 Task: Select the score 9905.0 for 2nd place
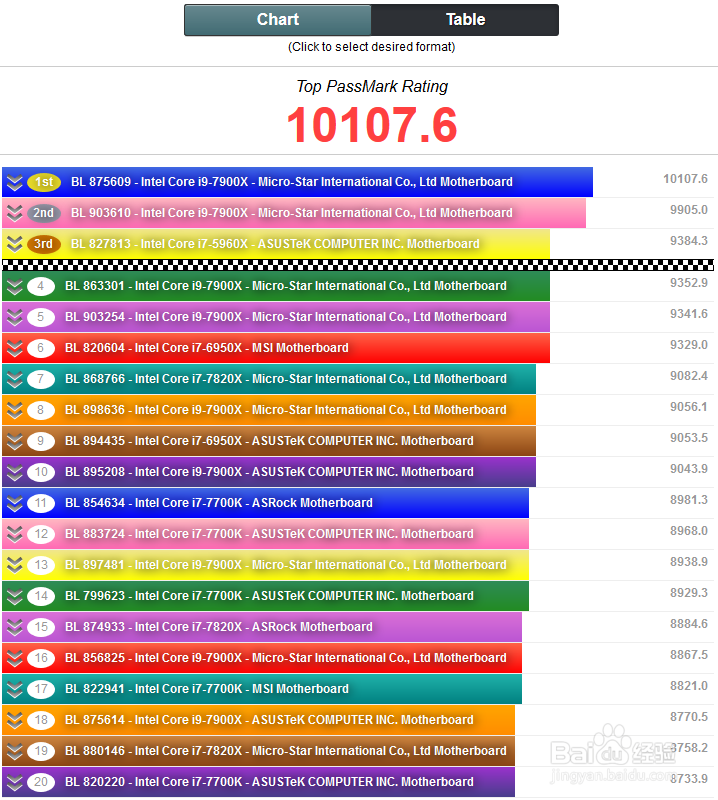[x=689, y=210]
